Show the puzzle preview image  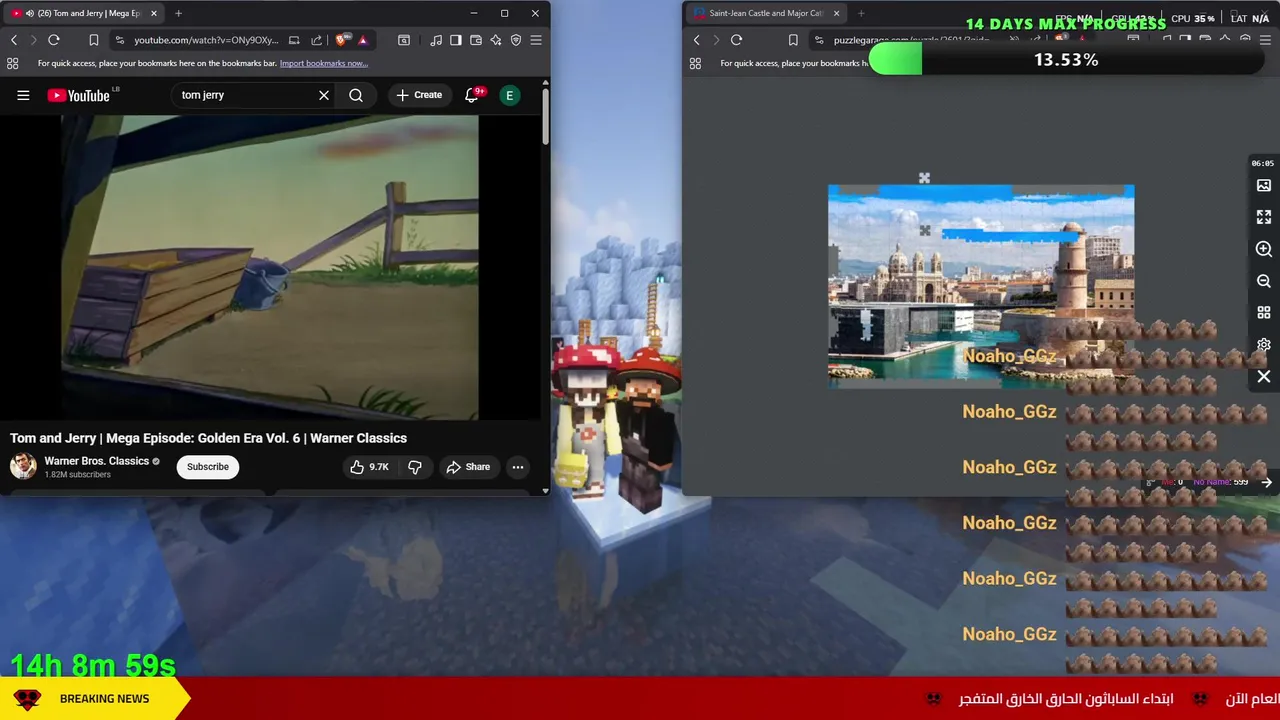point(1264,185)
